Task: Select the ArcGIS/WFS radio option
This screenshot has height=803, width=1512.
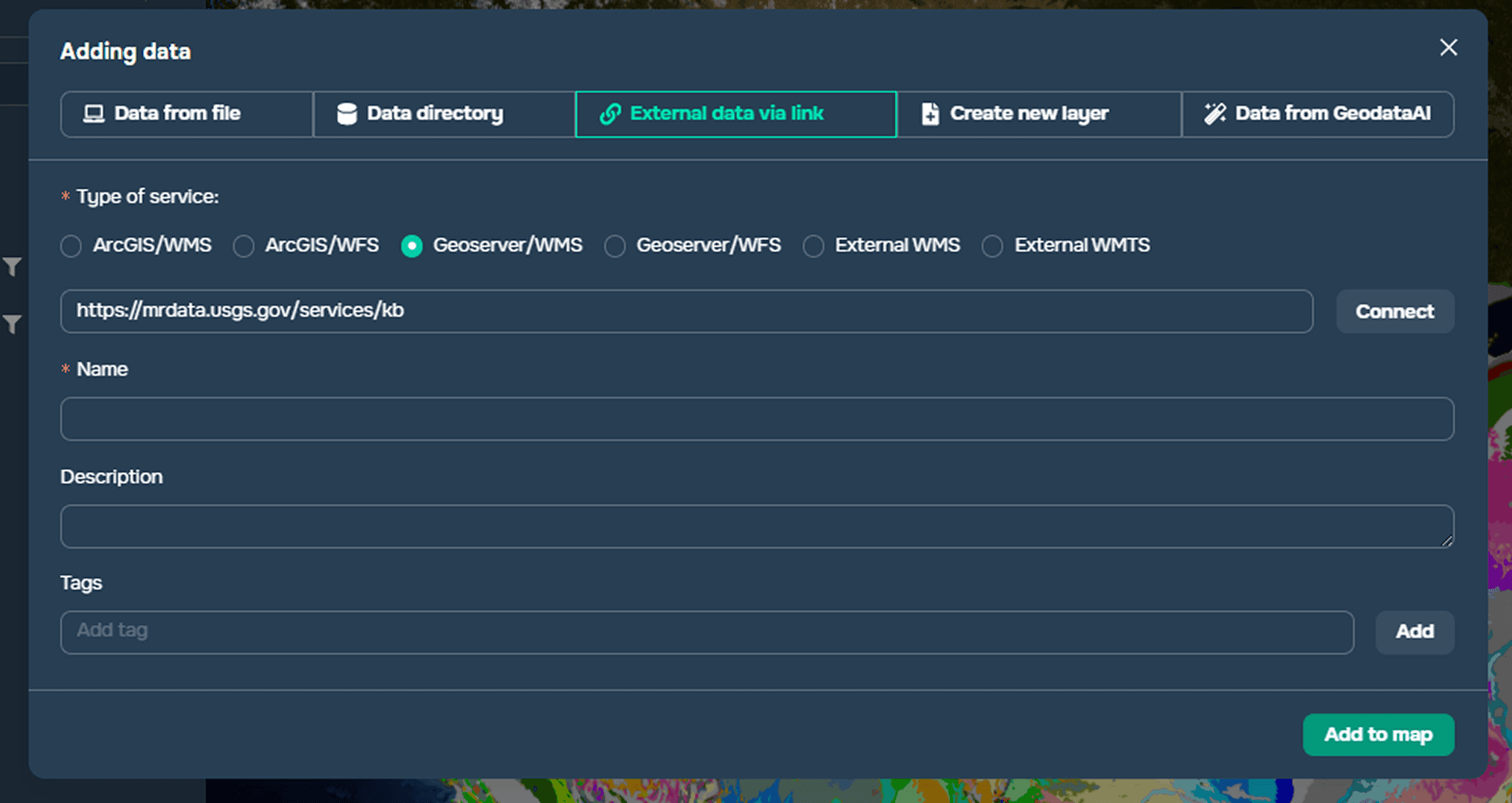Action: 244,246
